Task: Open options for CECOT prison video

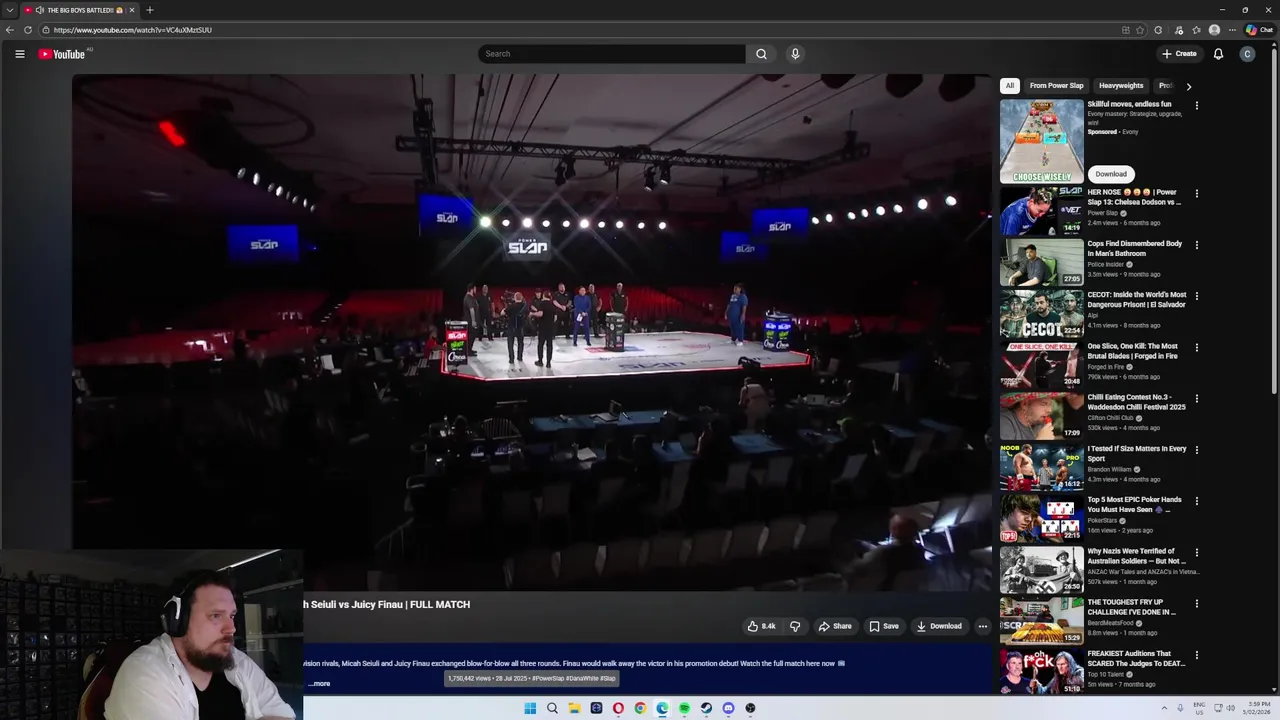Action: pyautogui.click(x=1196, y=296)
